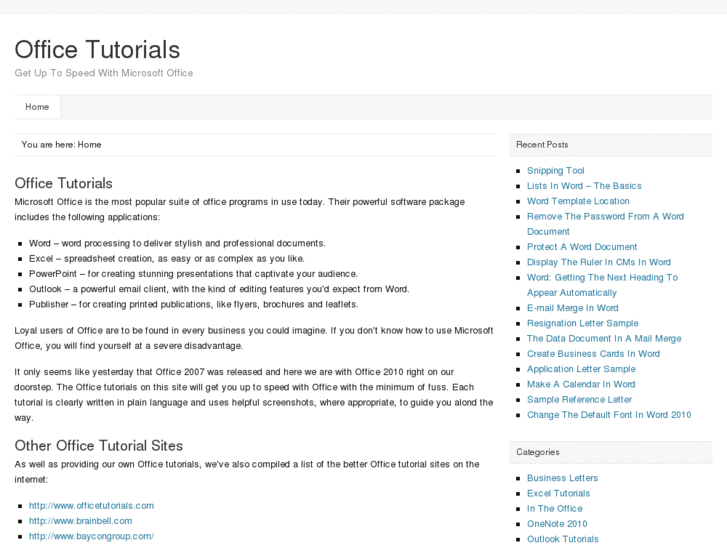Open Lists In Word – The Basics post
Image resolution: width=727 pixels, height=545 pixels.
584,186
